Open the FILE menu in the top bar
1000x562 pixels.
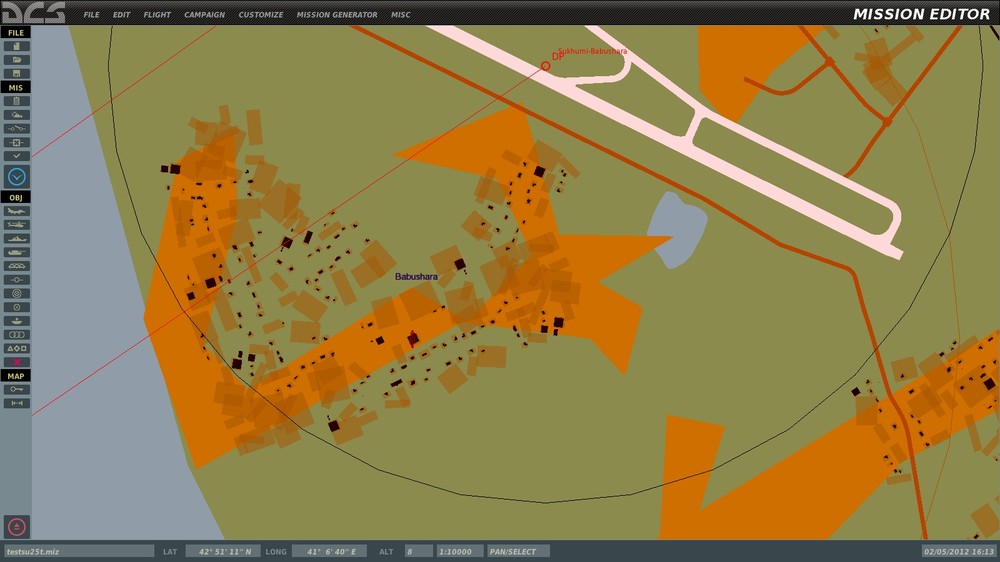pos(91,15)
